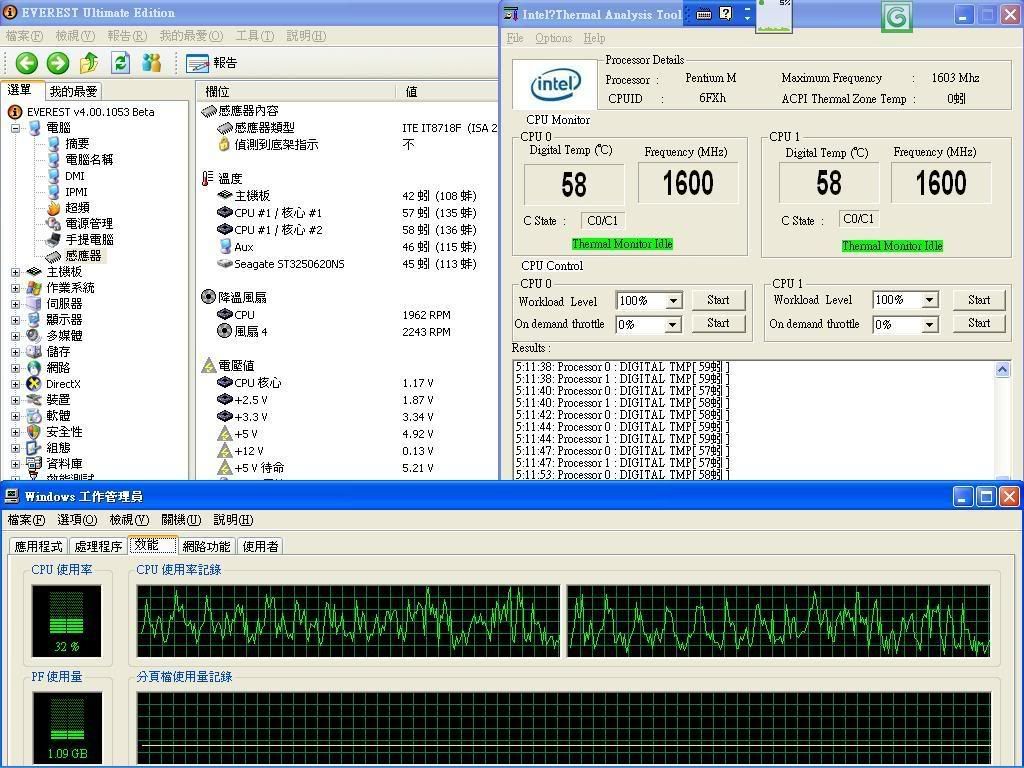1024x768 pixels.
Task: Select 感應器 sensor tree item
Action: (x=83, y=256)
